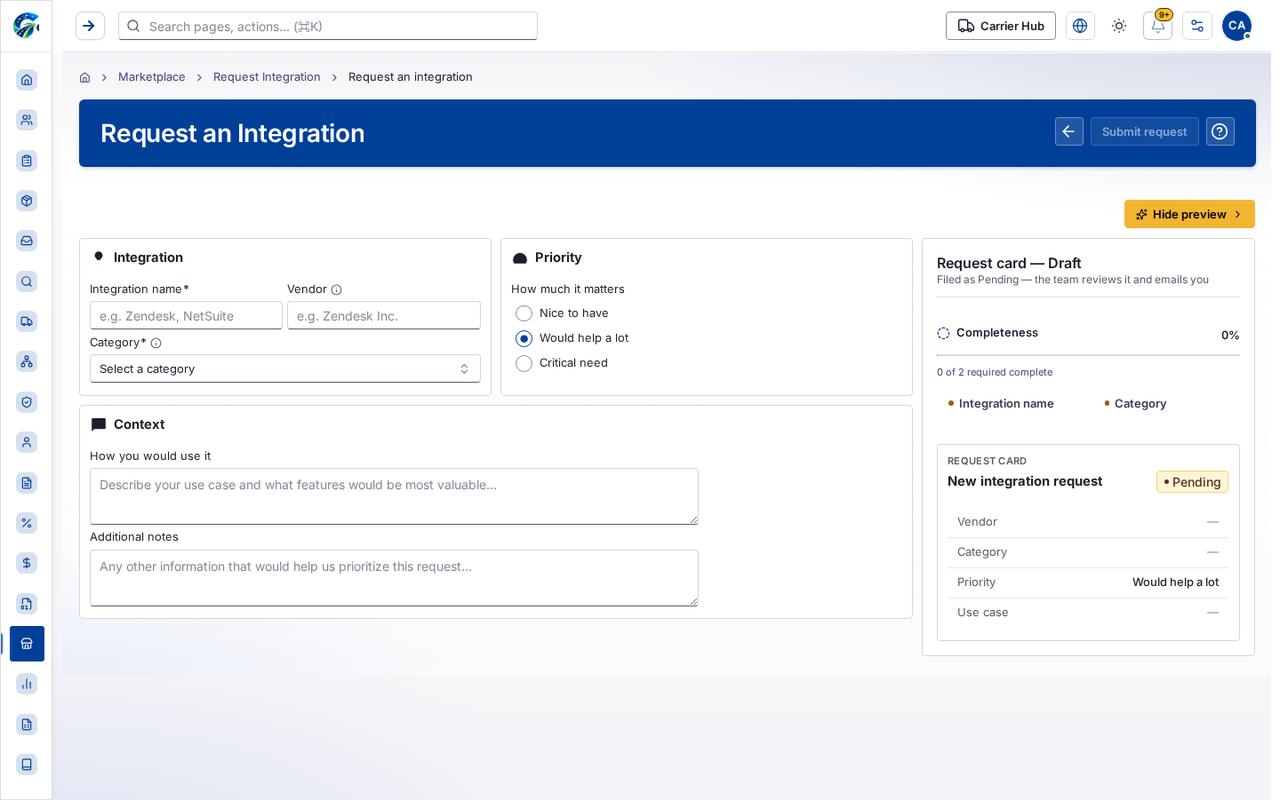
Task: Select the highlighted marketplace store sidebar icon
Action: click(x=27, y=644)
